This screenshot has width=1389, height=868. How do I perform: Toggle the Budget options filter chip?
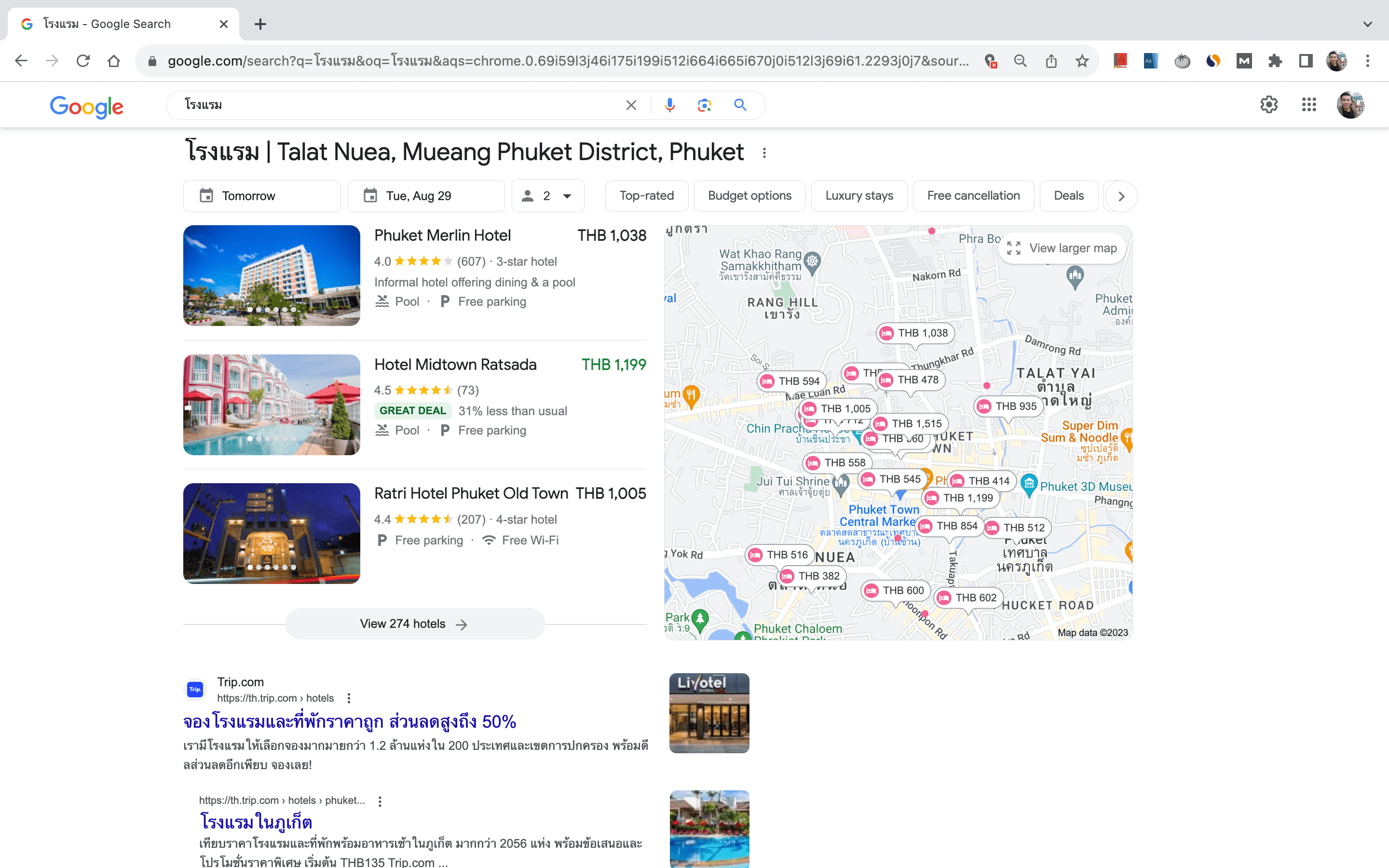(749, 196)
